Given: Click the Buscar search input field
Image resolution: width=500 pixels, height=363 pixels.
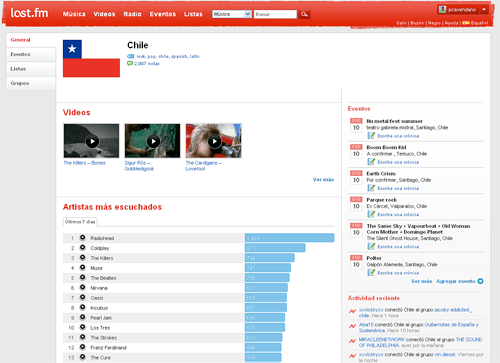Looking at the screenshot, I should tap(275, 14).
